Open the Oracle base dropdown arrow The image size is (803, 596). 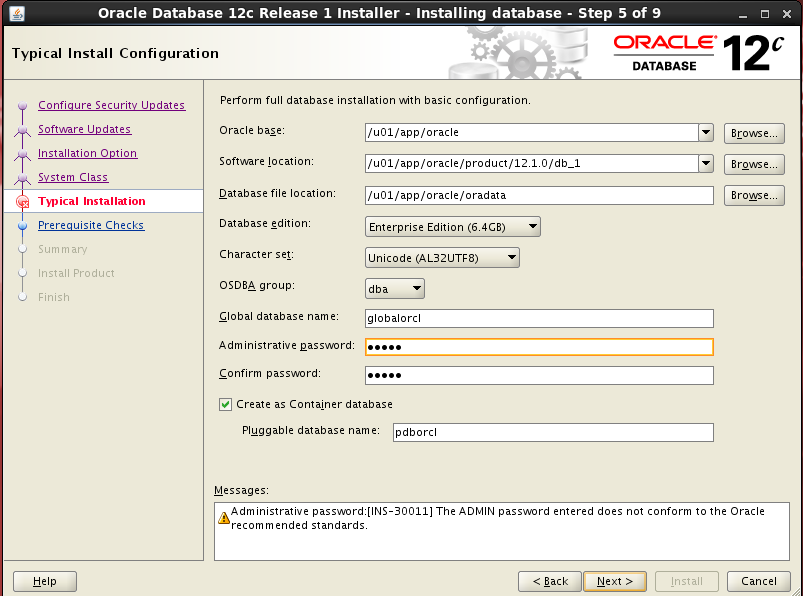[706, 133]
